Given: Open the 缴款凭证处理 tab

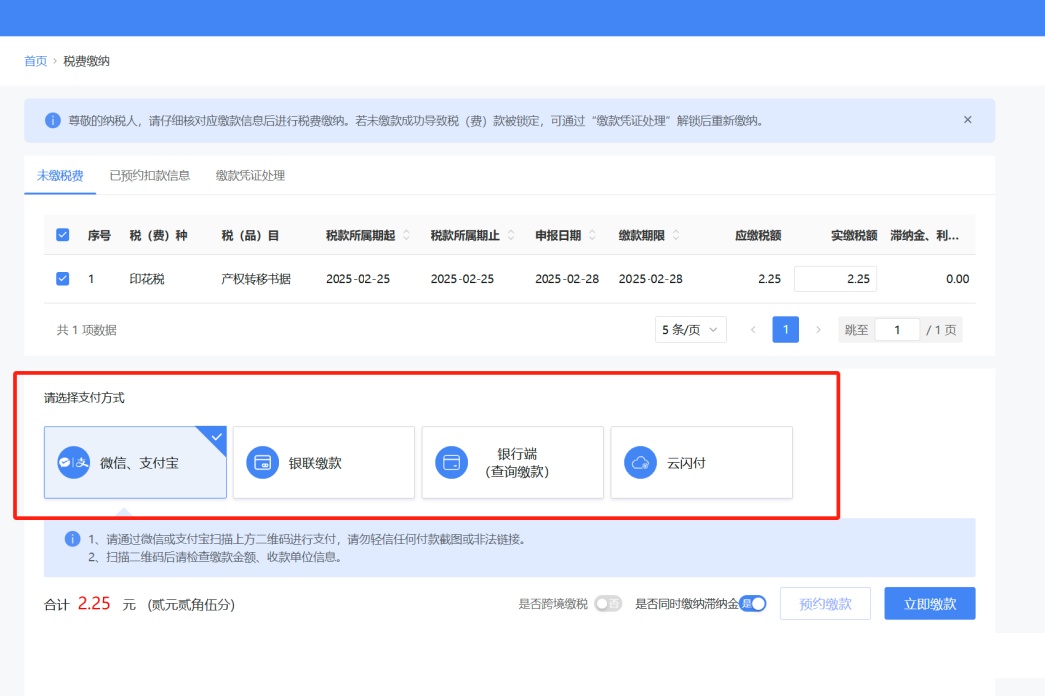Looking at the screenshot, I should point(250,176).
